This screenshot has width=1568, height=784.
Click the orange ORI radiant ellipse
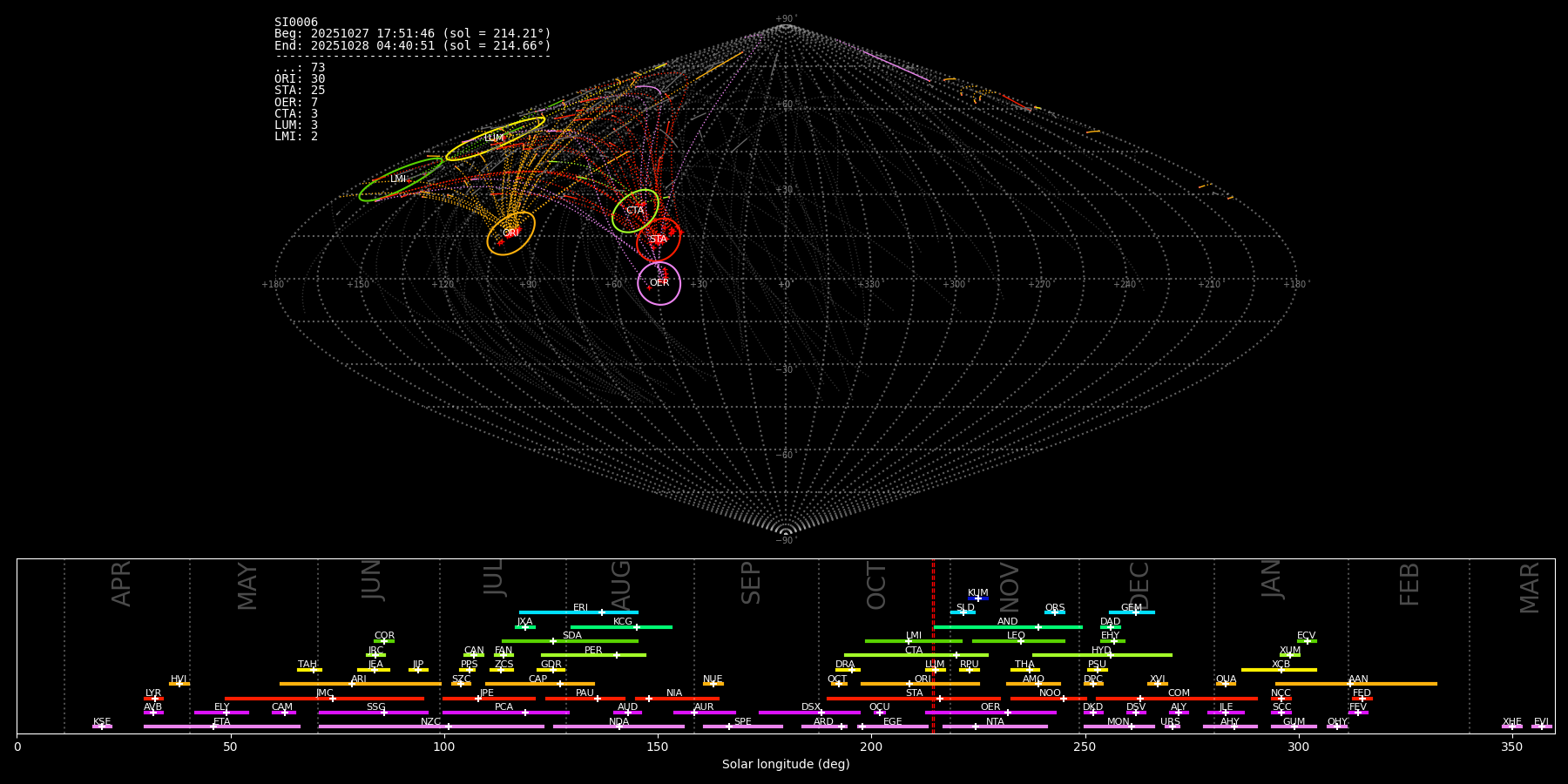pyautogui.click(x=510, y=233)
